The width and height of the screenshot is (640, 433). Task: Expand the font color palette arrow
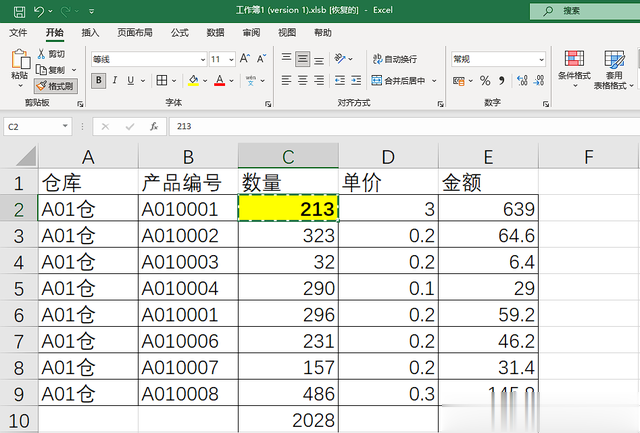231,81
